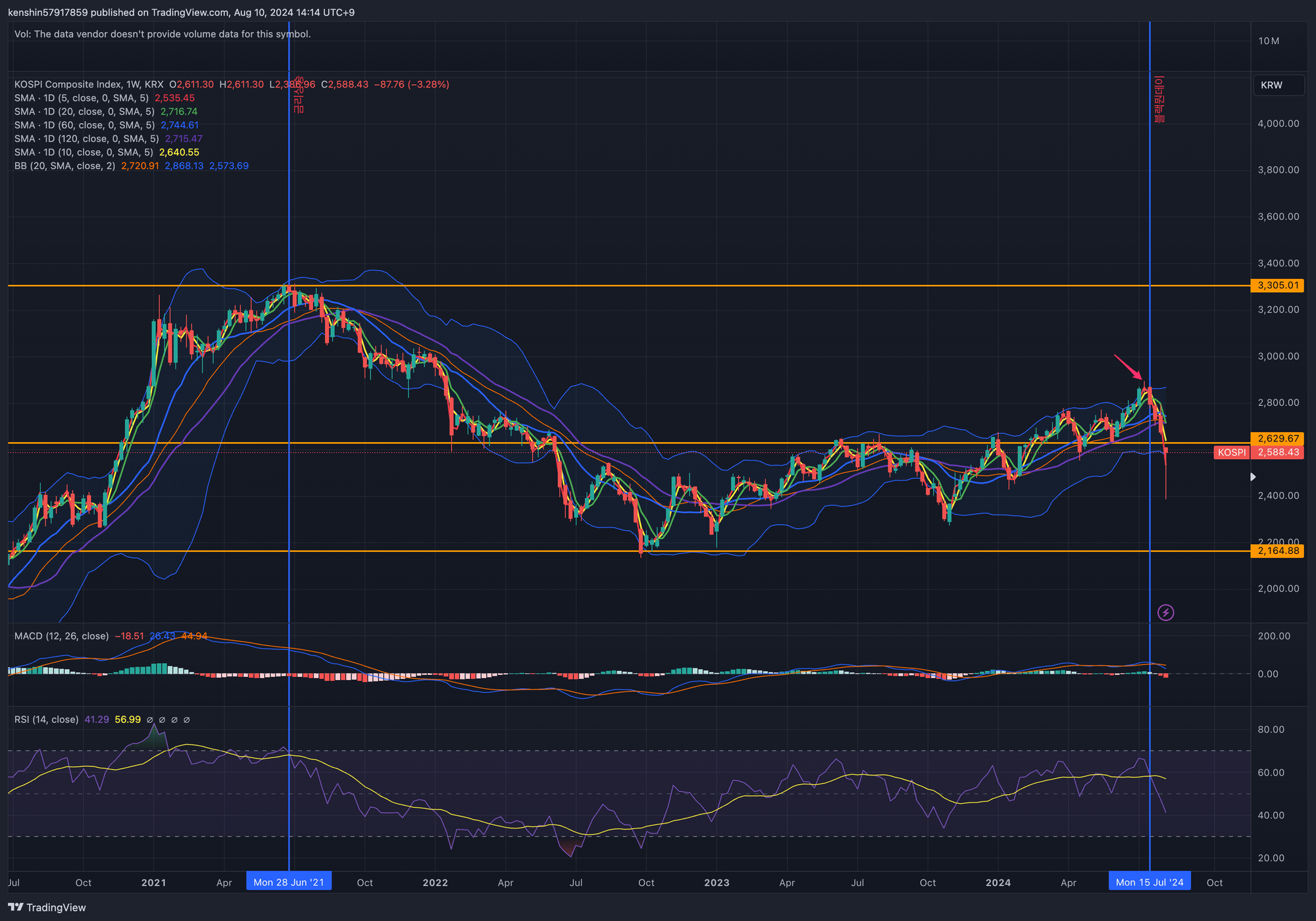Click the red KOSPI symbol label tag

pyautogui.click(x=1231, y=452)
